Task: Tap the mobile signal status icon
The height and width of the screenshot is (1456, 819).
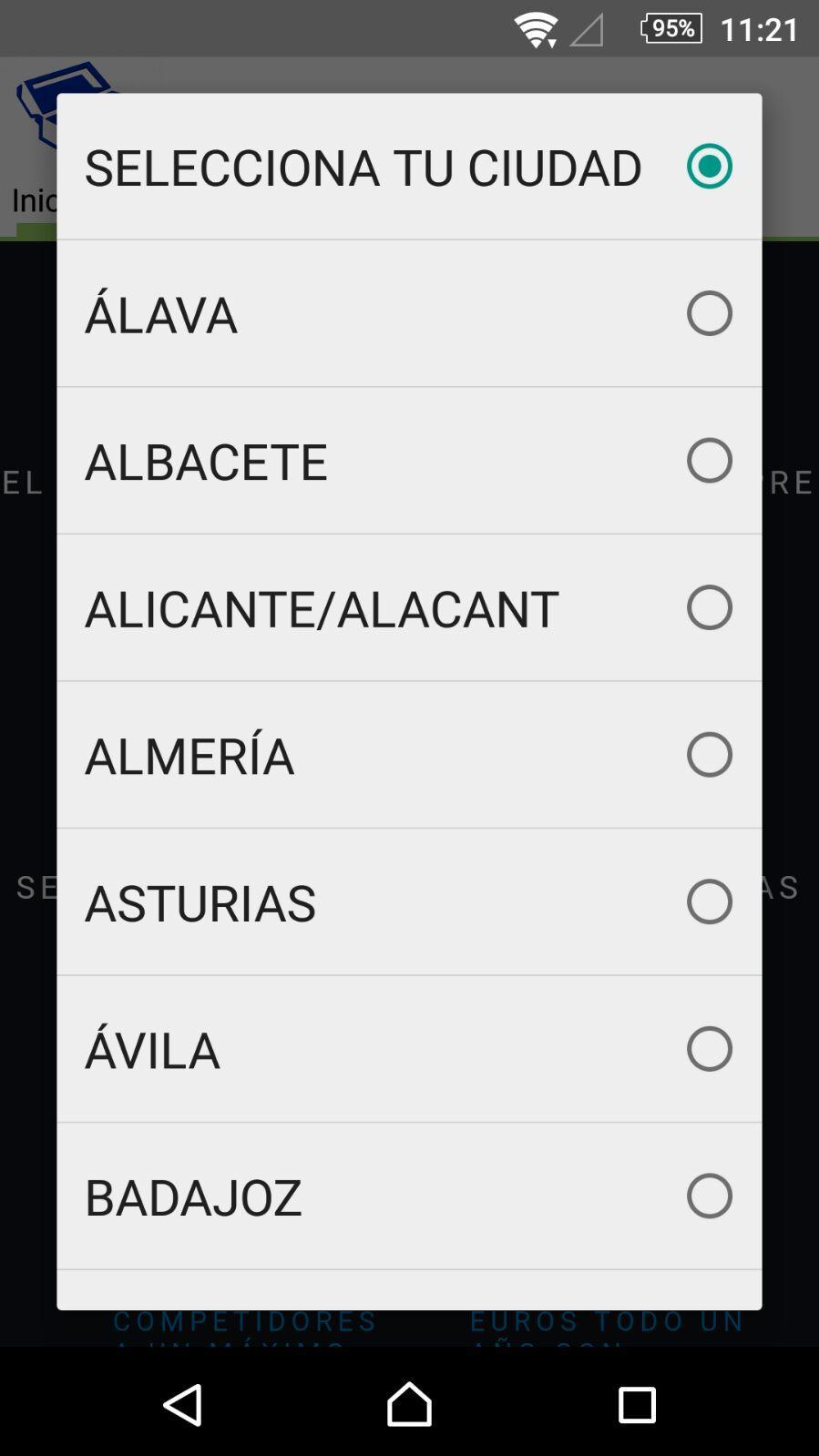Action: coord(588,31)
